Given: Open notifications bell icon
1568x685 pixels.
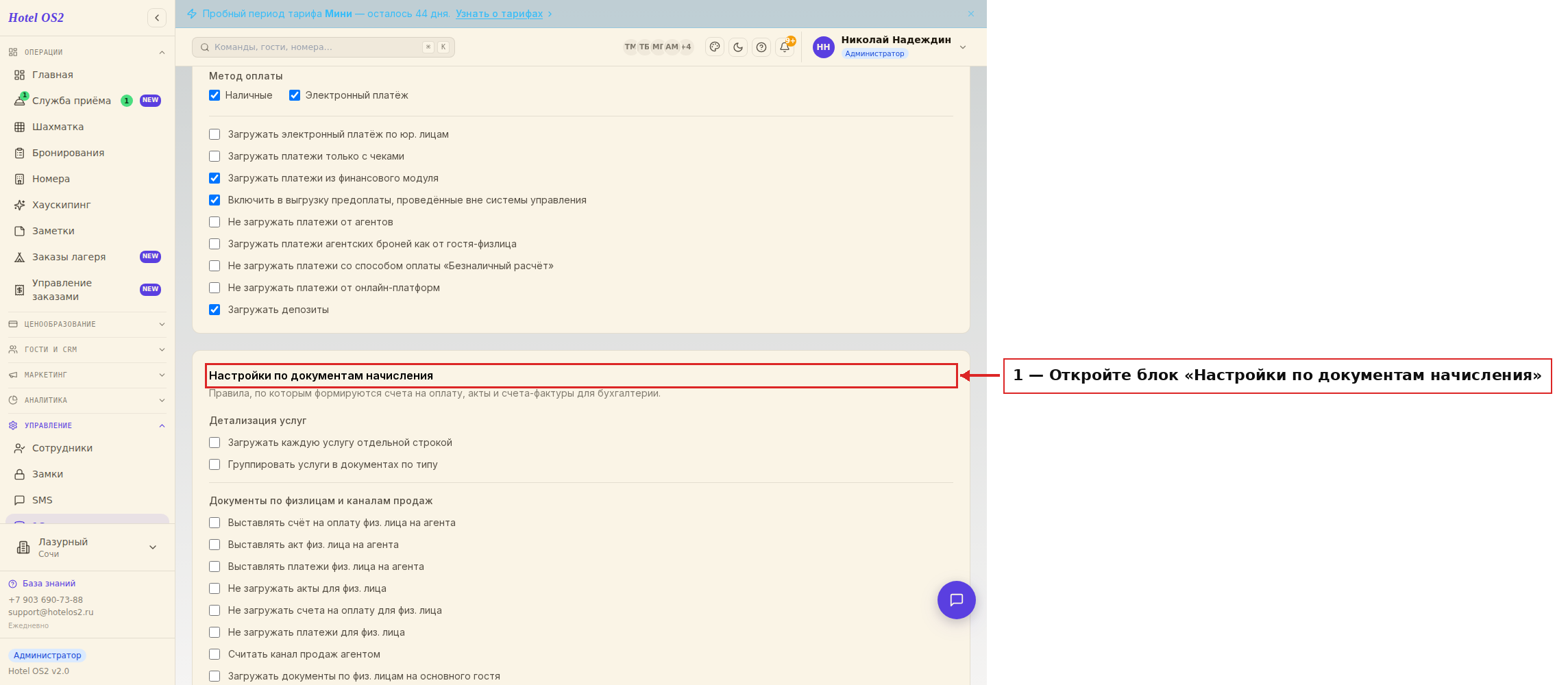Looking at the screenshot, I should [x=785, y=47].
